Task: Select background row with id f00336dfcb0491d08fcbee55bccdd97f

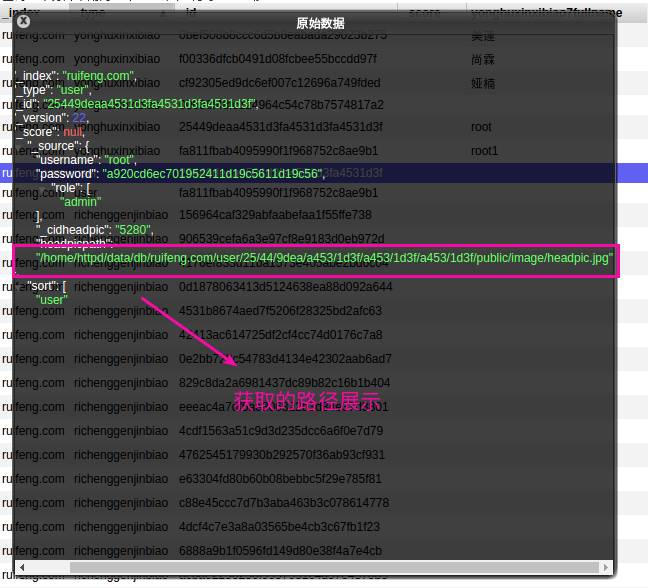Action: click(x=324, y=59)
